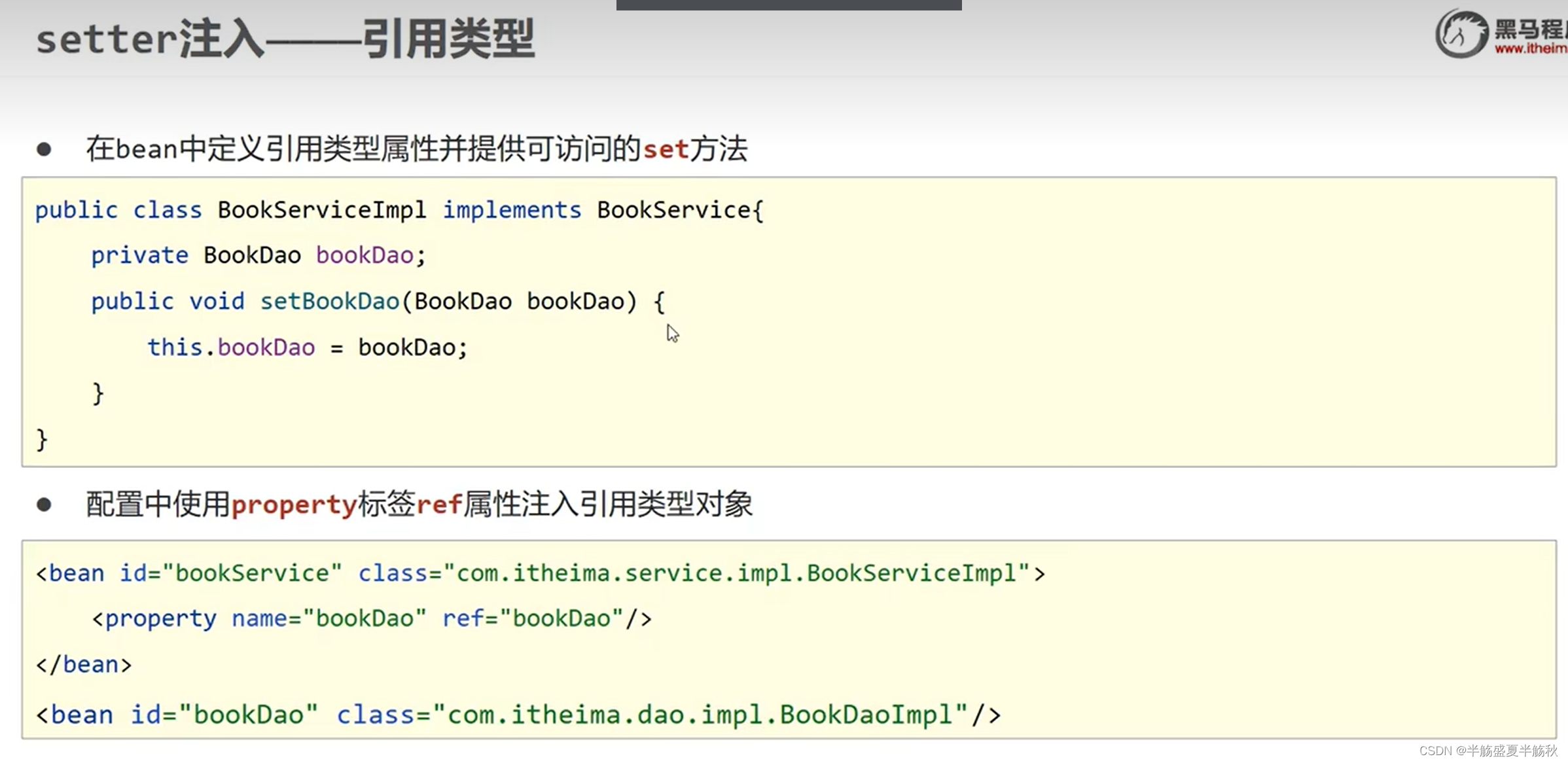This screenshot has height=763, width=1568.
Task: Click the red 'set' keyword in first bullet
Action: [665, 150]
